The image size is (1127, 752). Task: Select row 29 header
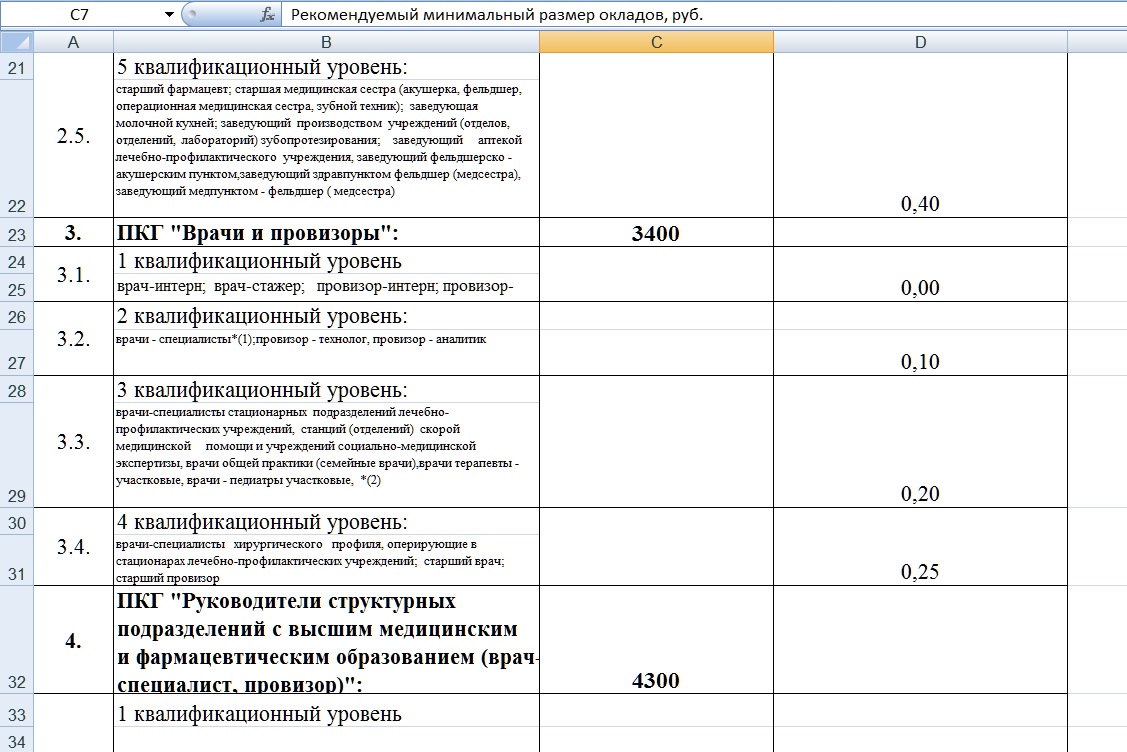tap(17, 455)
